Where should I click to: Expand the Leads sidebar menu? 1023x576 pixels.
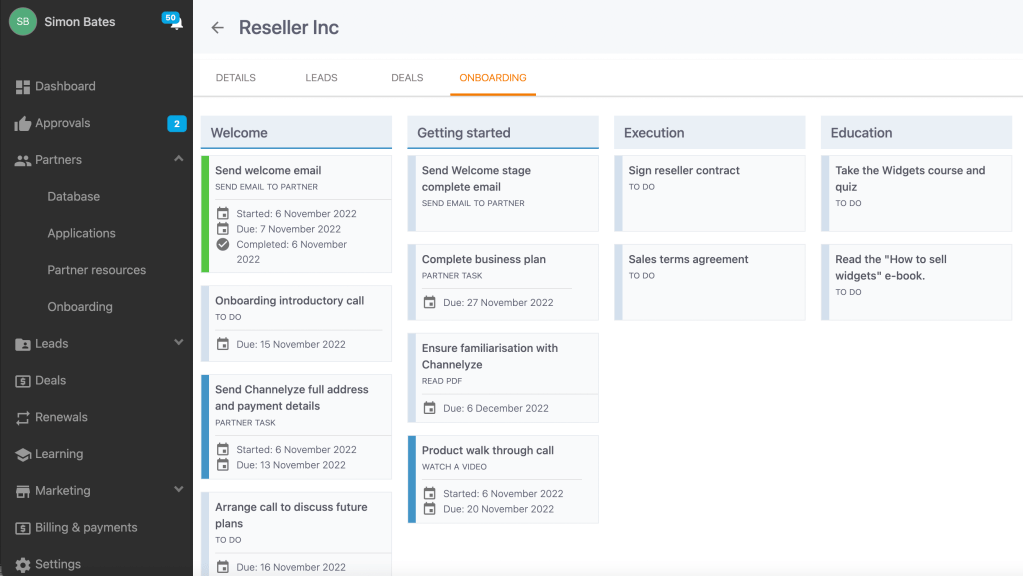click(178, 343)
